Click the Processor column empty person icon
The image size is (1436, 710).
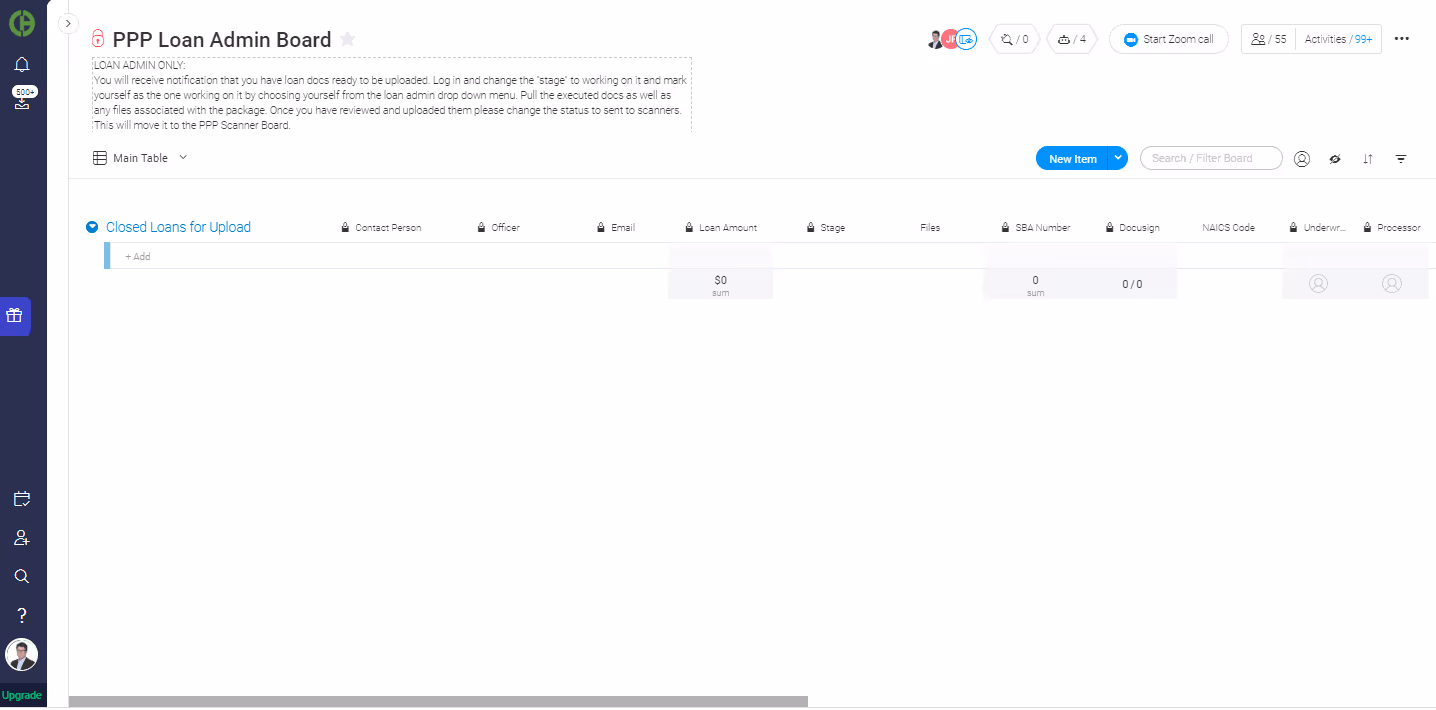point(1392,284)
